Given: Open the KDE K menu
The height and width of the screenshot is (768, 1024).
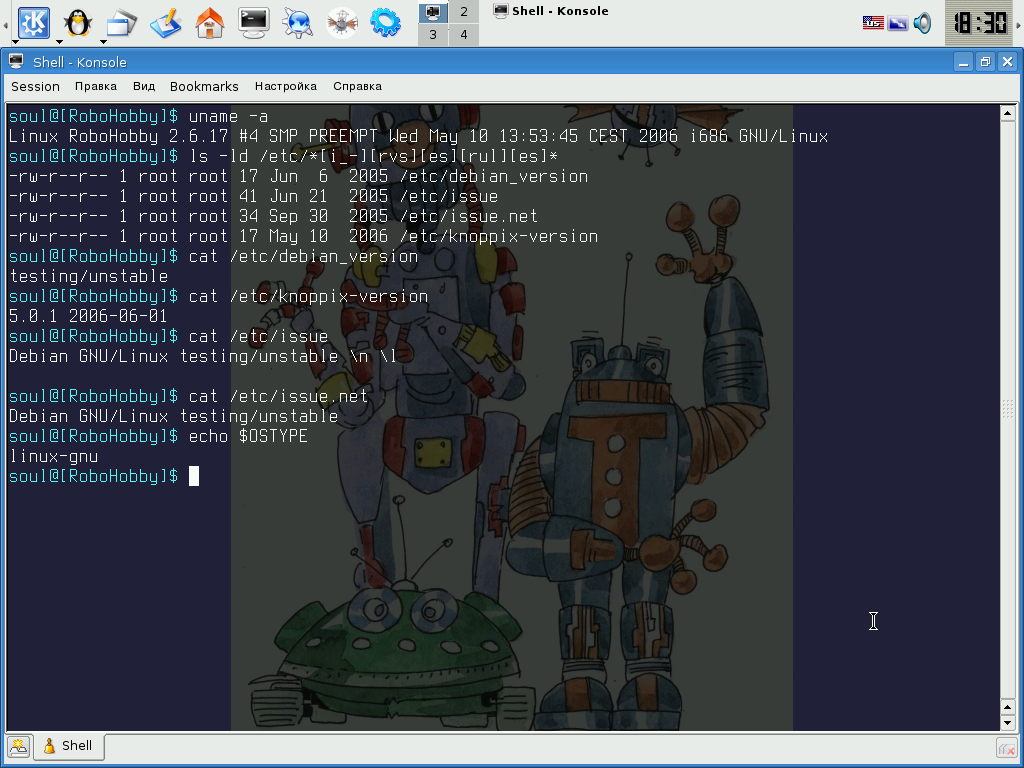Looking at the screenshot, I should (33, 22).
